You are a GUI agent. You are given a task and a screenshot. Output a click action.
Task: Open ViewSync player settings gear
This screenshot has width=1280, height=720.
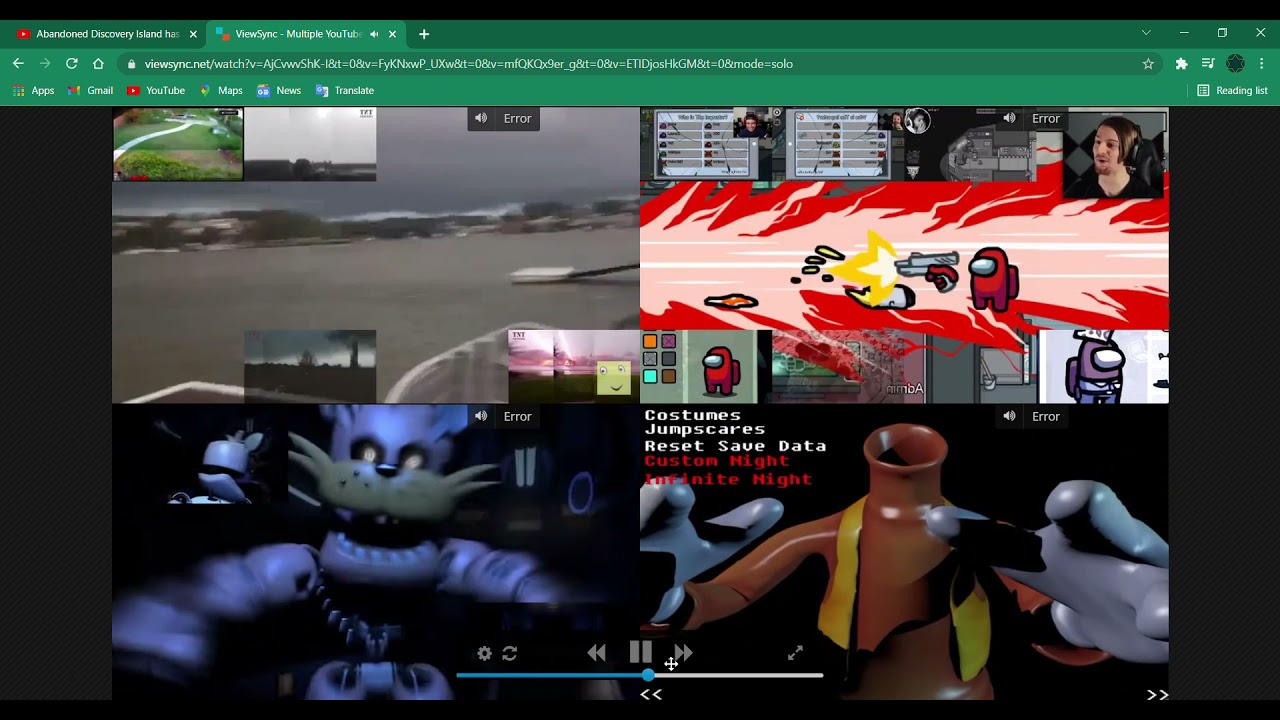[x=485, y=653]
